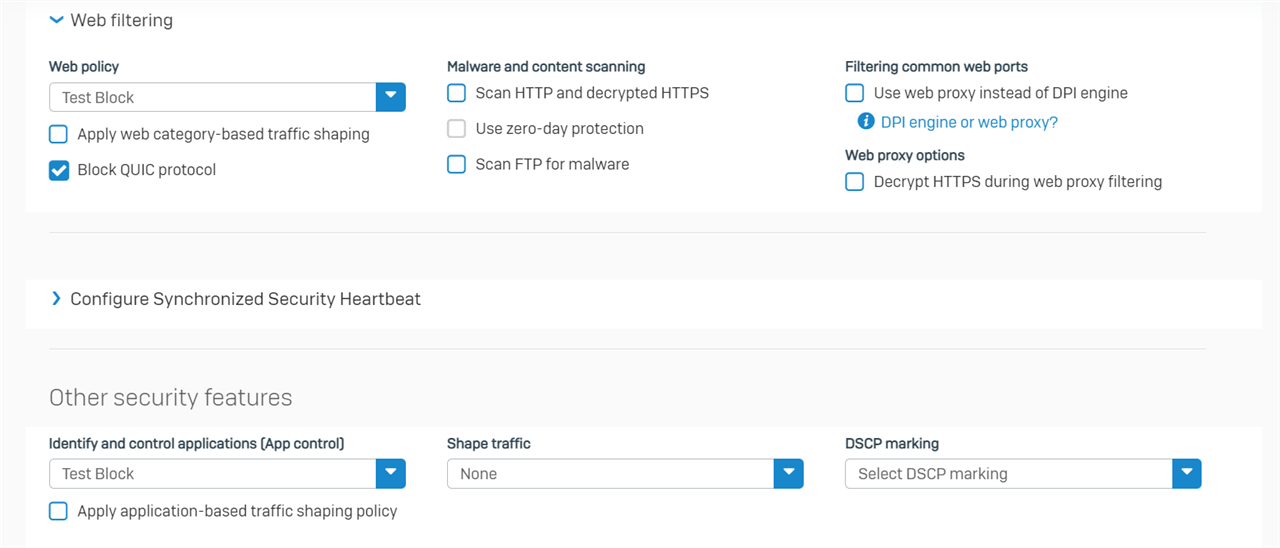Open the DPI engine or web proxy link
This screenshot has height=548, width=1280.
point(969,122)
